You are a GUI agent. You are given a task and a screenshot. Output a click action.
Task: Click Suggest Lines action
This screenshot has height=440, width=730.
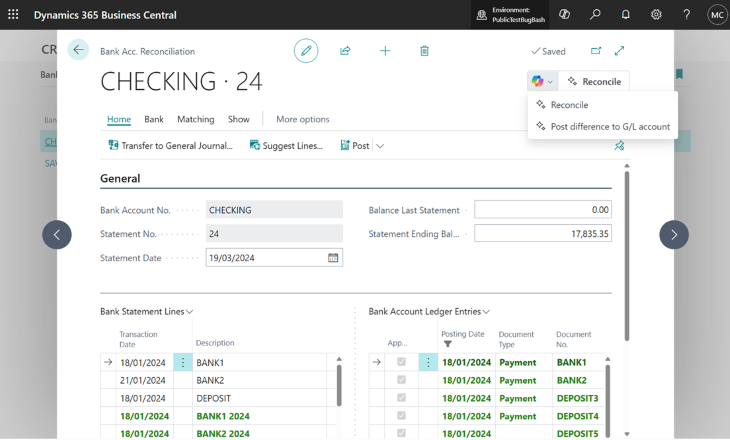coord(286,146)
